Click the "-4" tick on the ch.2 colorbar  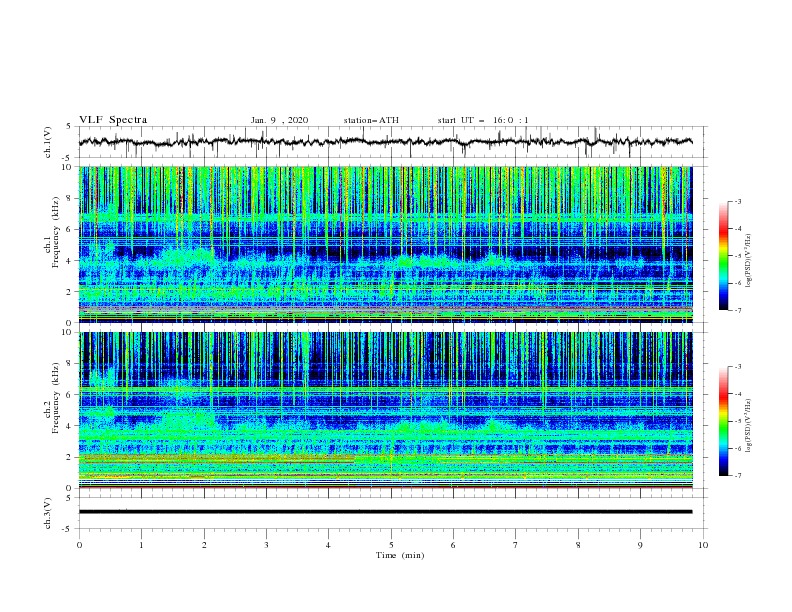coord(738,394)
